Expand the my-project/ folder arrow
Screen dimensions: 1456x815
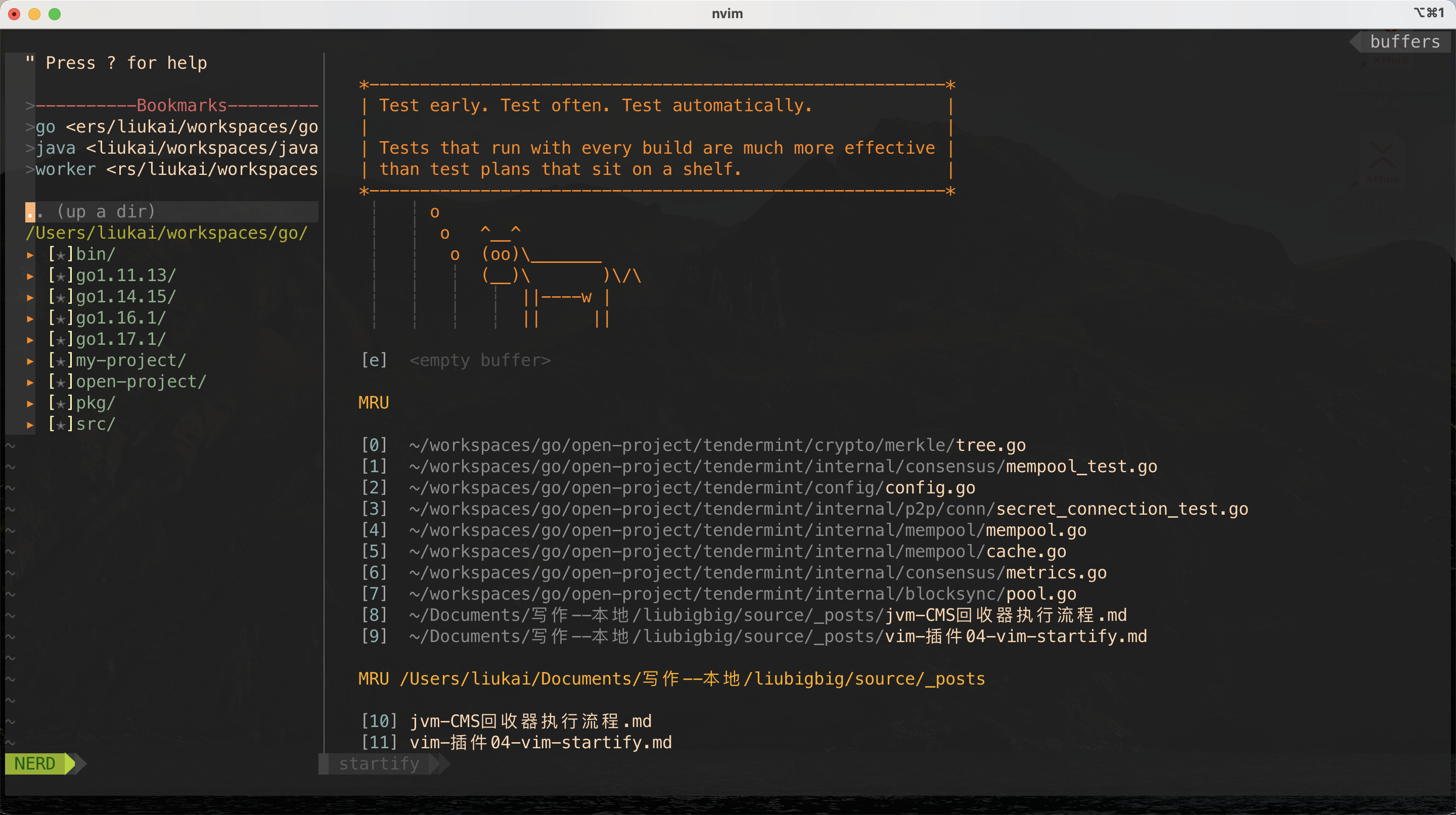tap(30, 361)
